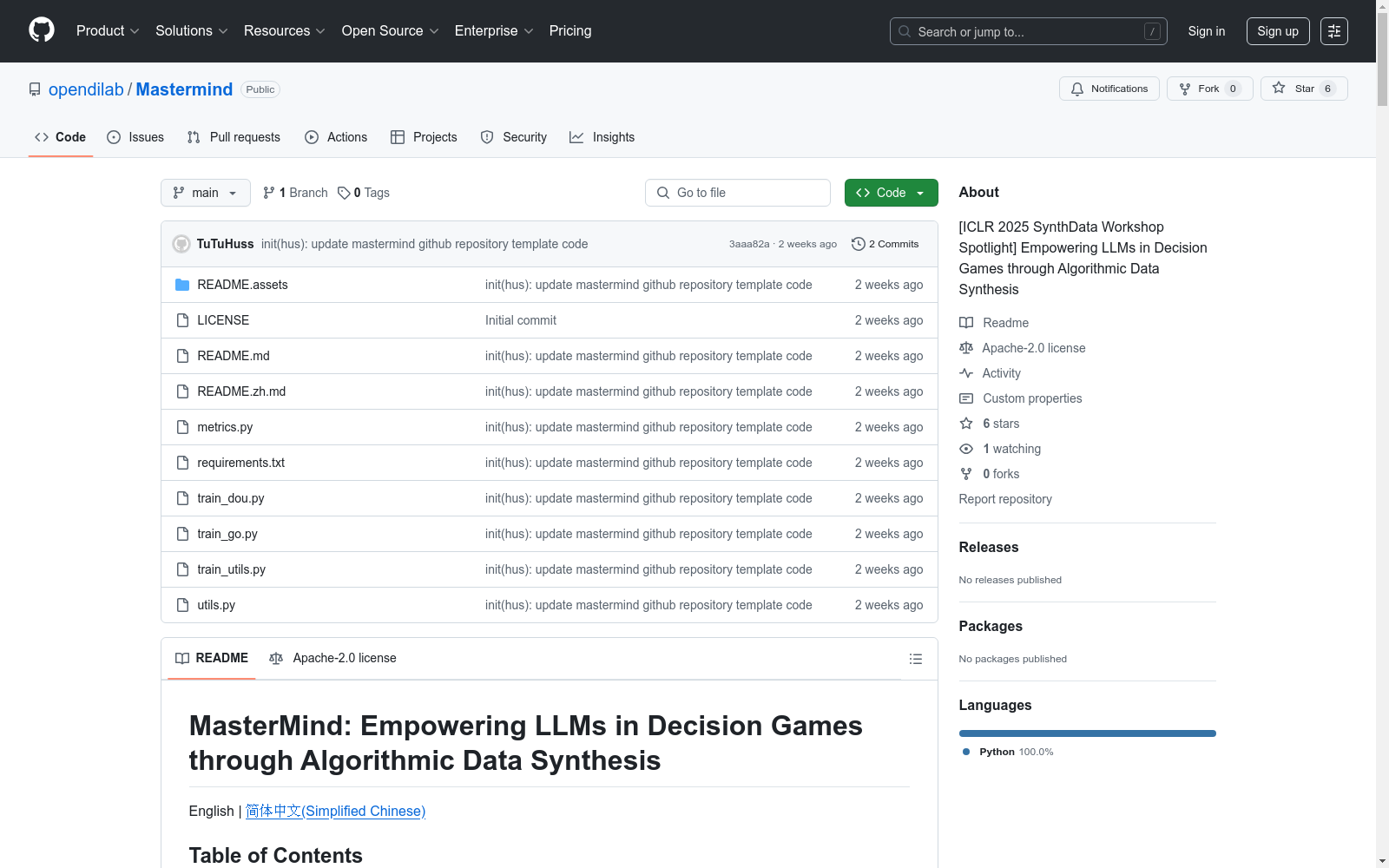The height and width of the screenshot is (868, 1389).
Task: Click the stars icon in About
Action: pos(966,424)
